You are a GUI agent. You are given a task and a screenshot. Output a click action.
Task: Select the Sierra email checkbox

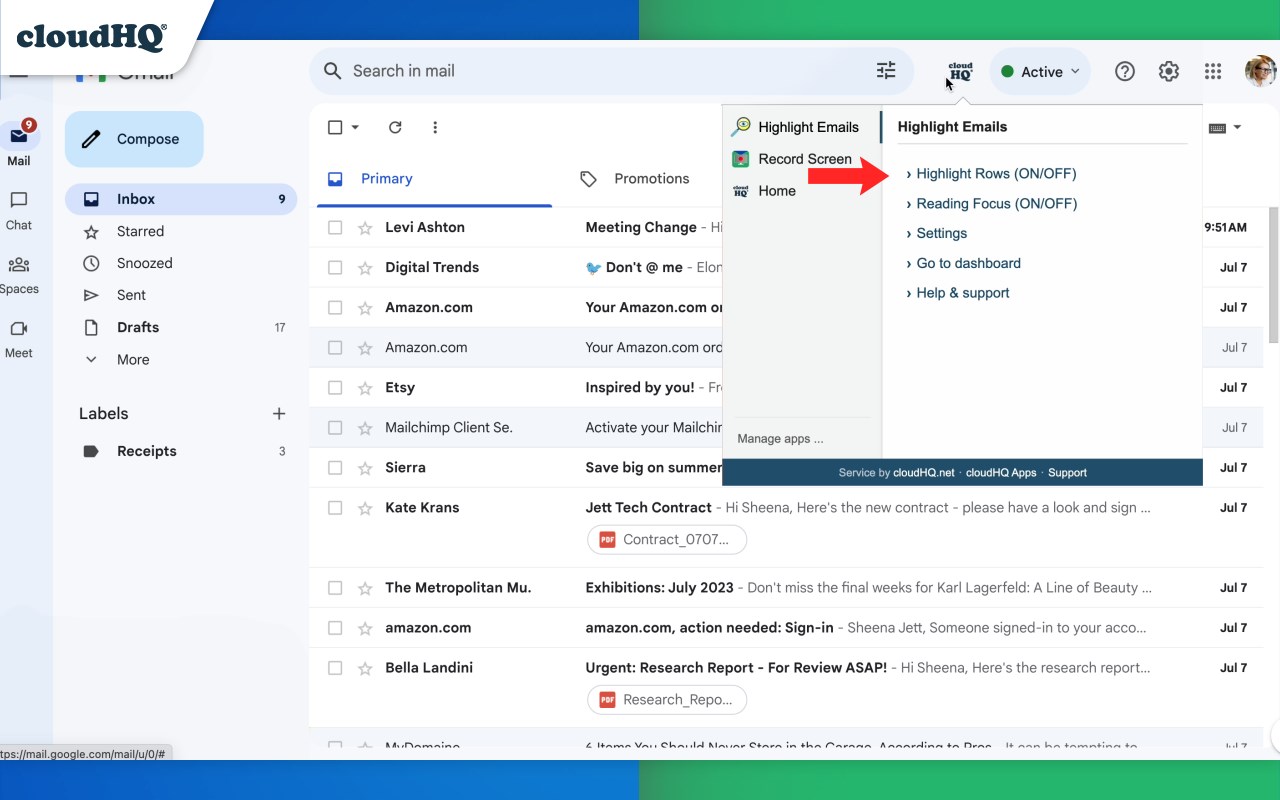tap(335, 467)
